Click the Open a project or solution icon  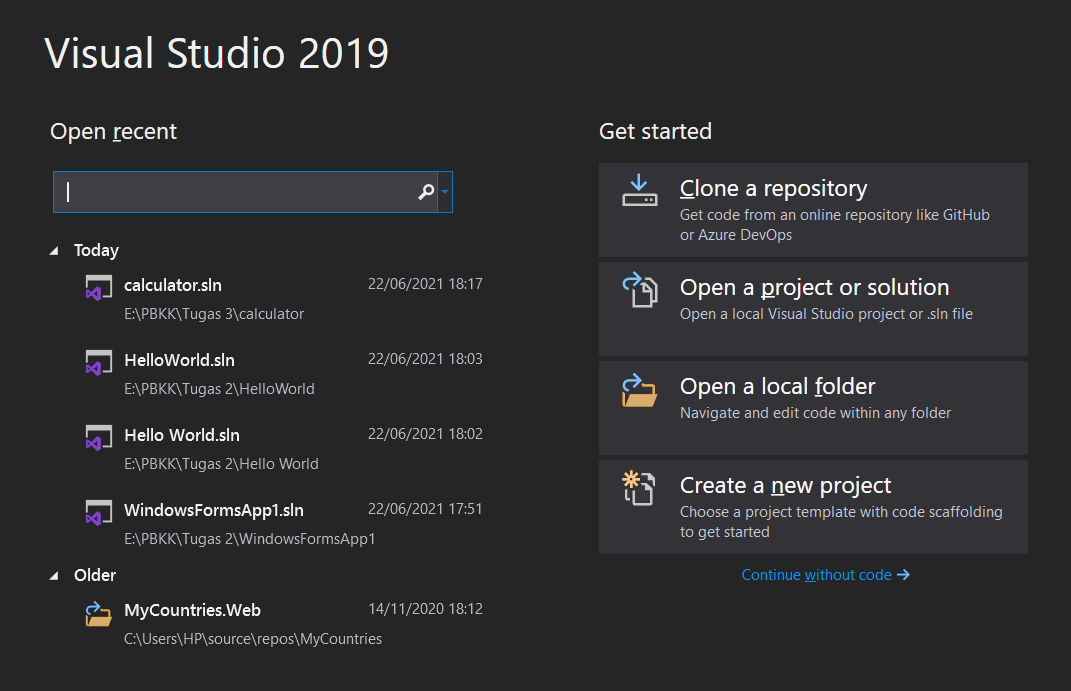(x=639, y=290)
